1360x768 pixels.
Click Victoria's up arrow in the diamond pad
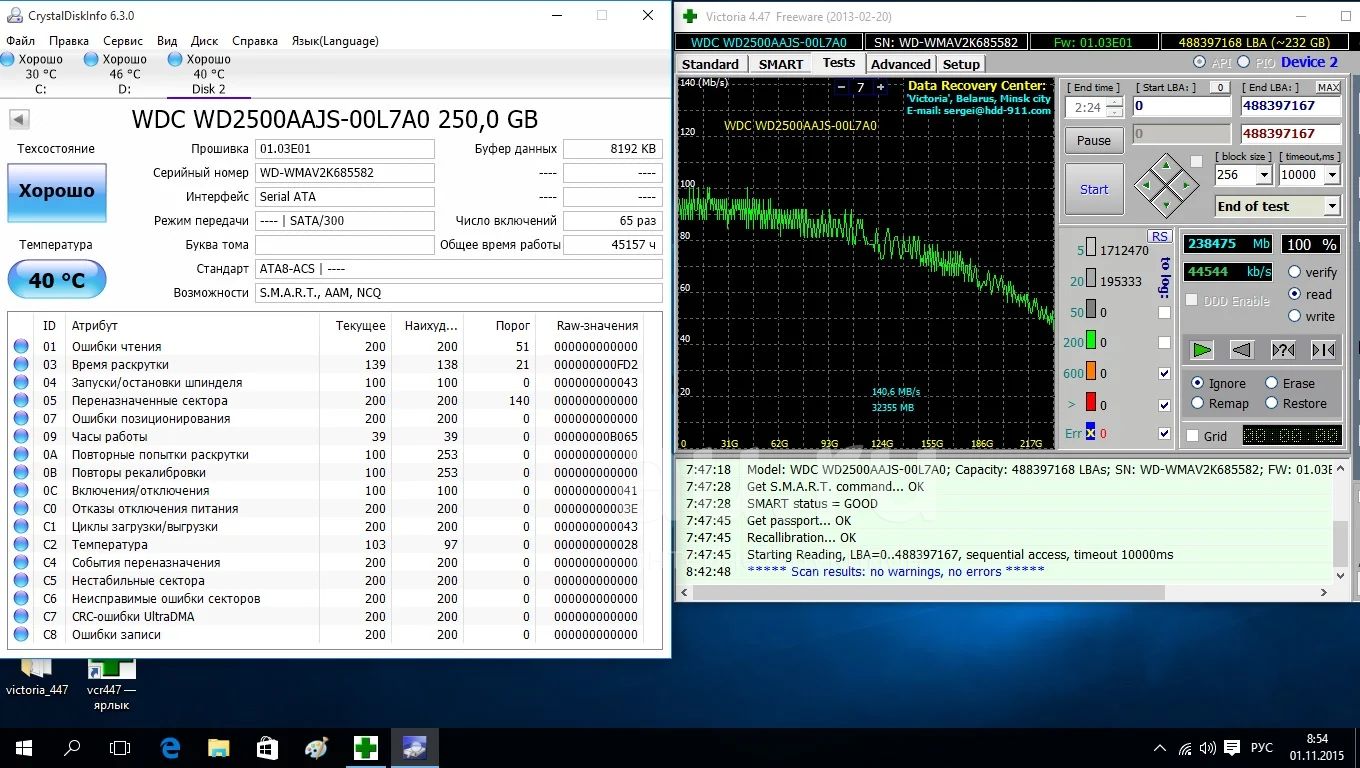(1165, 164)
